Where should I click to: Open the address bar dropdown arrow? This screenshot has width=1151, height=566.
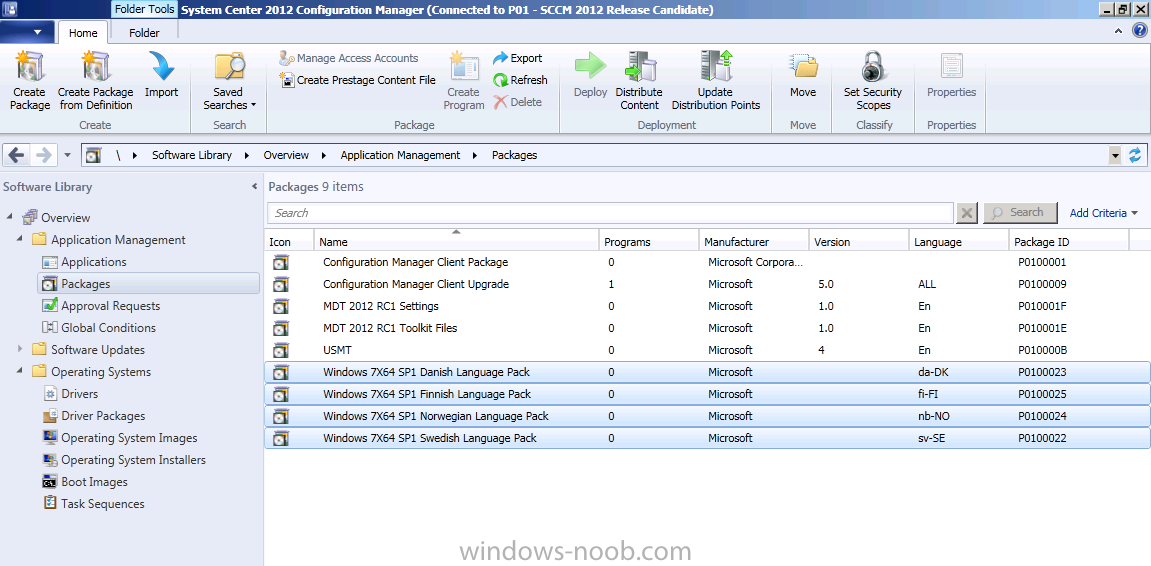pyautogui.click(x=1115, y=156)
